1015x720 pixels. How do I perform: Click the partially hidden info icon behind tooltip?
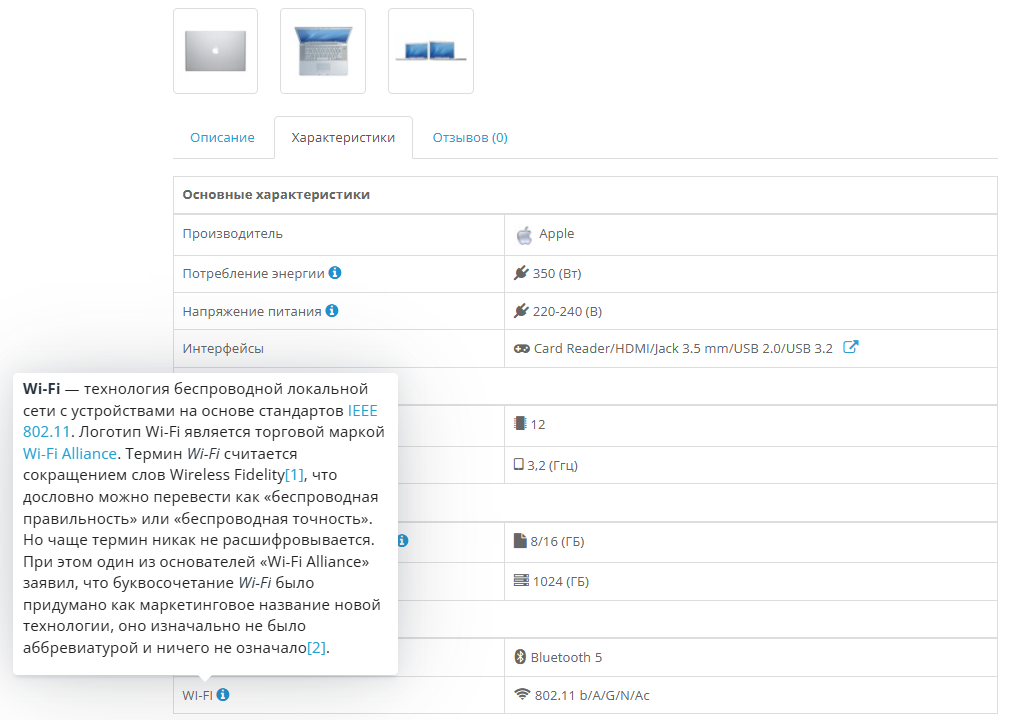click(x=403, y=541)
